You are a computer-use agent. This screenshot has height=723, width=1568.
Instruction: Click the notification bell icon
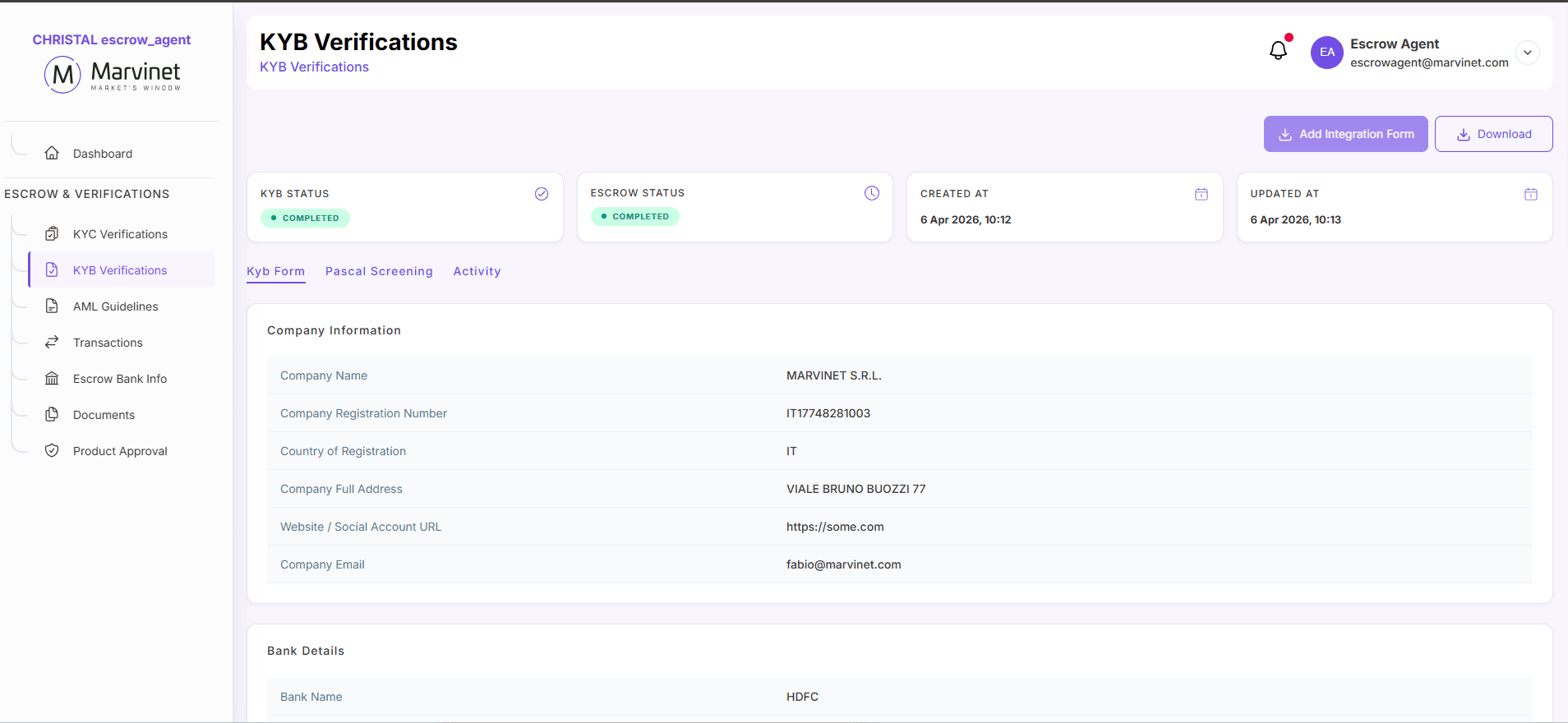[1278, 51]
